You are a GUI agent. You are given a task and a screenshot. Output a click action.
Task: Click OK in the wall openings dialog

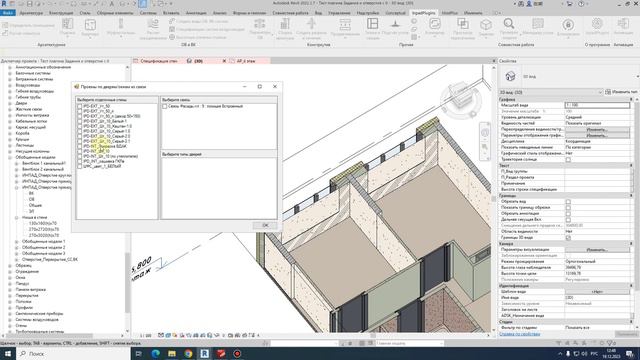coord(265,225)
